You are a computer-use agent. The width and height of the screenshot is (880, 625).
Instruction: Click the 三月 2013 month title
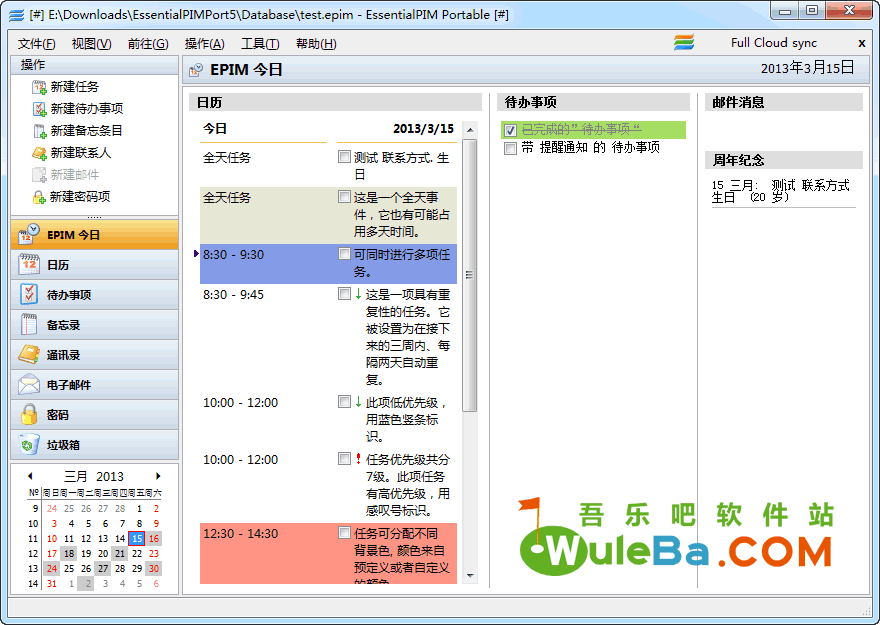(x=94, y=476)
